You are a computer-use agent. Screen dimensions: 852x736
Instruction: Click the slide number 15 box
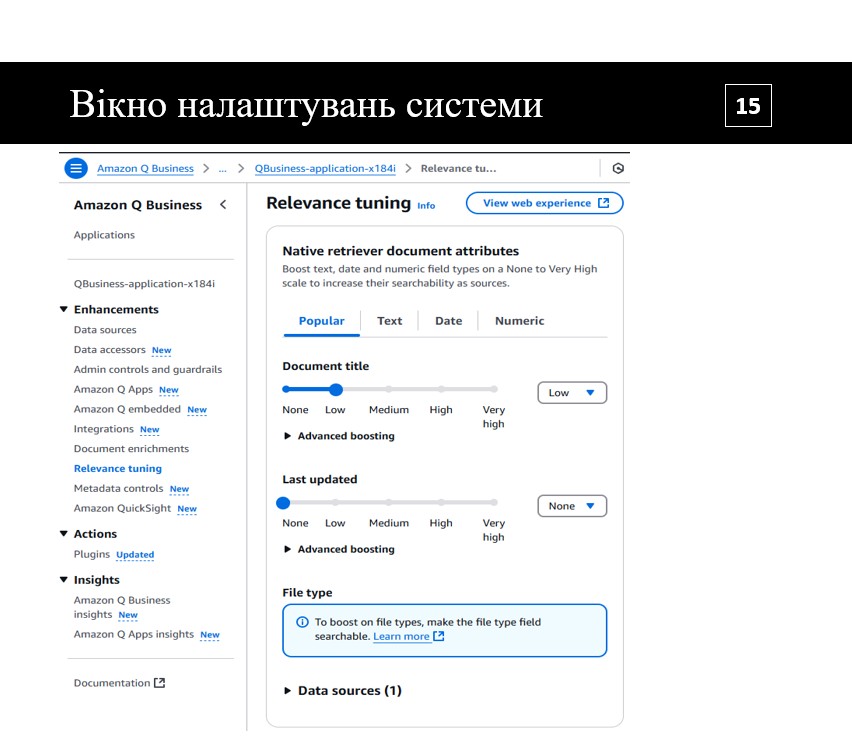point(748,105)
